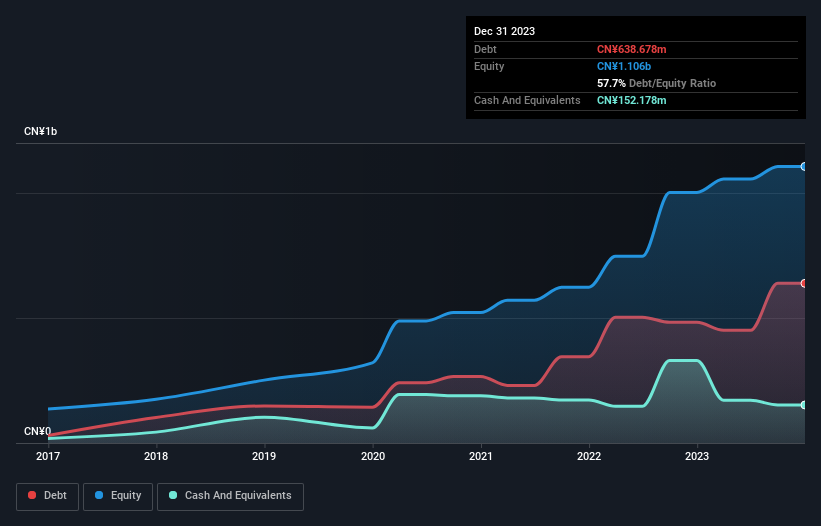Click the CN¥1b y-axis label

click(40, 131)
